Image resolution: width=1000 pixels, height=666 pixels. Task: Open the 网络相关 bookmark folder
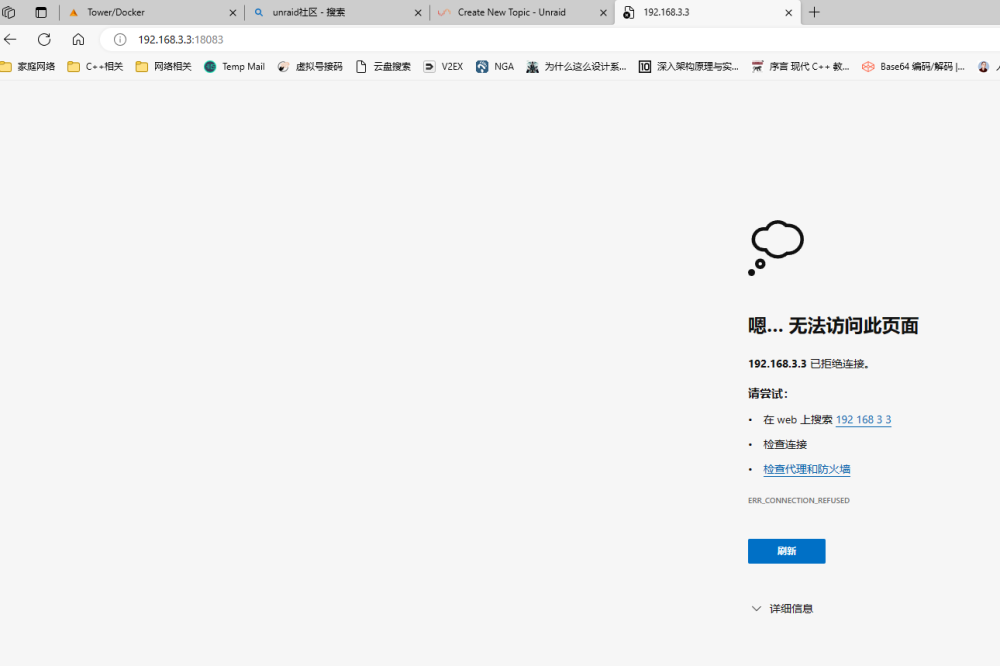164,66
